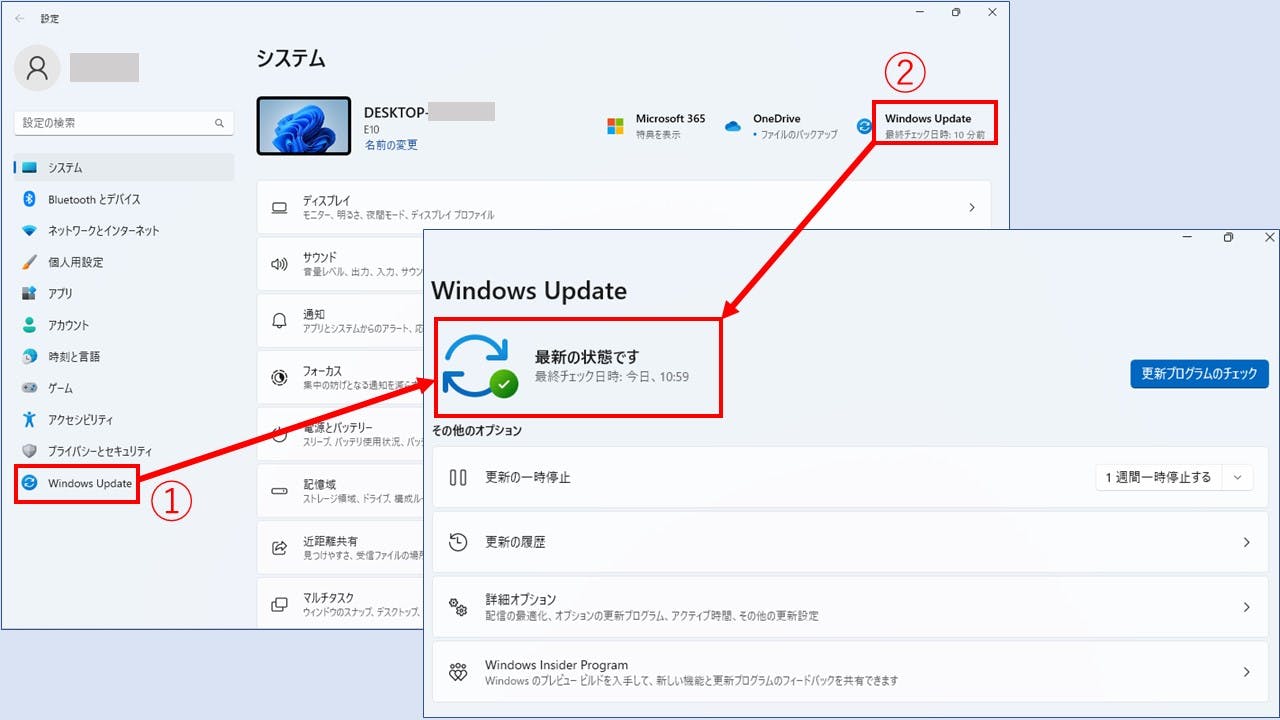Select ネットワークとインターネット in the sidebar
This screenshot has width=1280, height=720.
coord(124,231)
